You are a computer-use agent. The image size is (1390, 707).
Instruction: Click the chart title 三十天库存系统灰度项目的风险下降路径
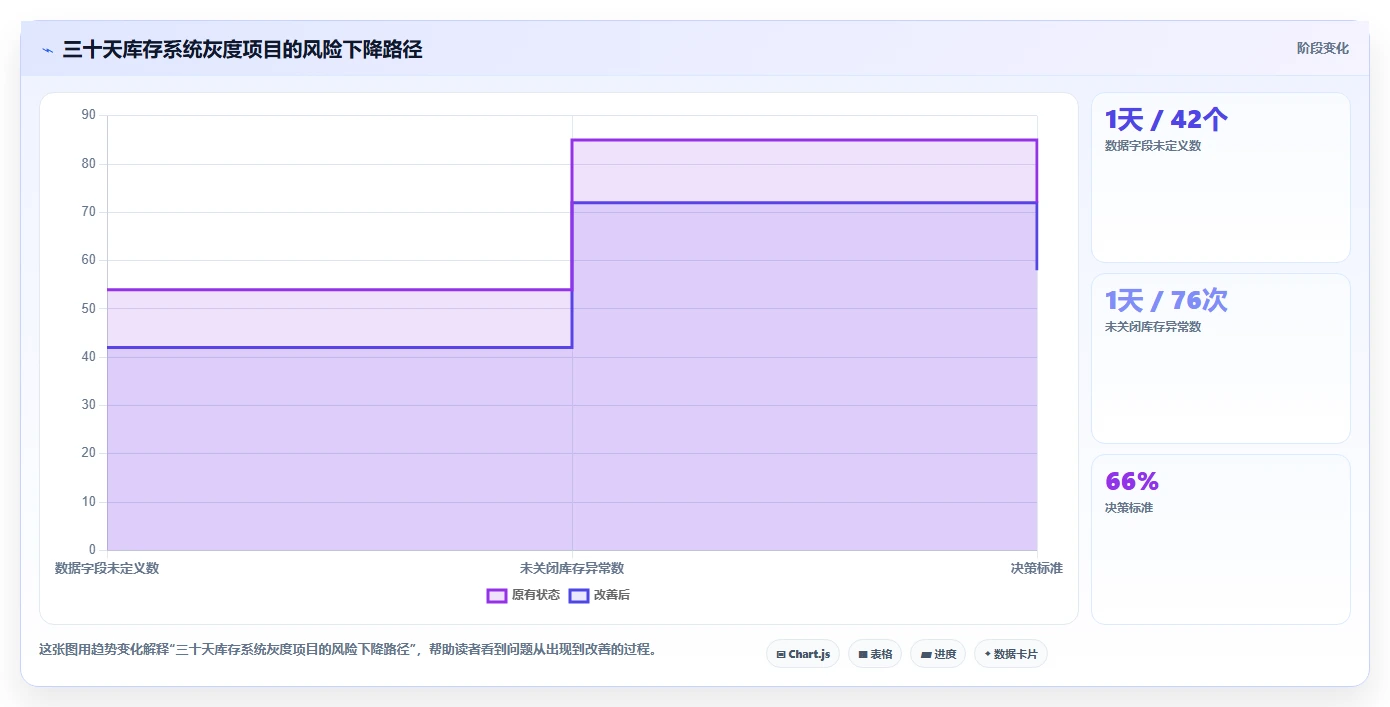coord(242,49)
